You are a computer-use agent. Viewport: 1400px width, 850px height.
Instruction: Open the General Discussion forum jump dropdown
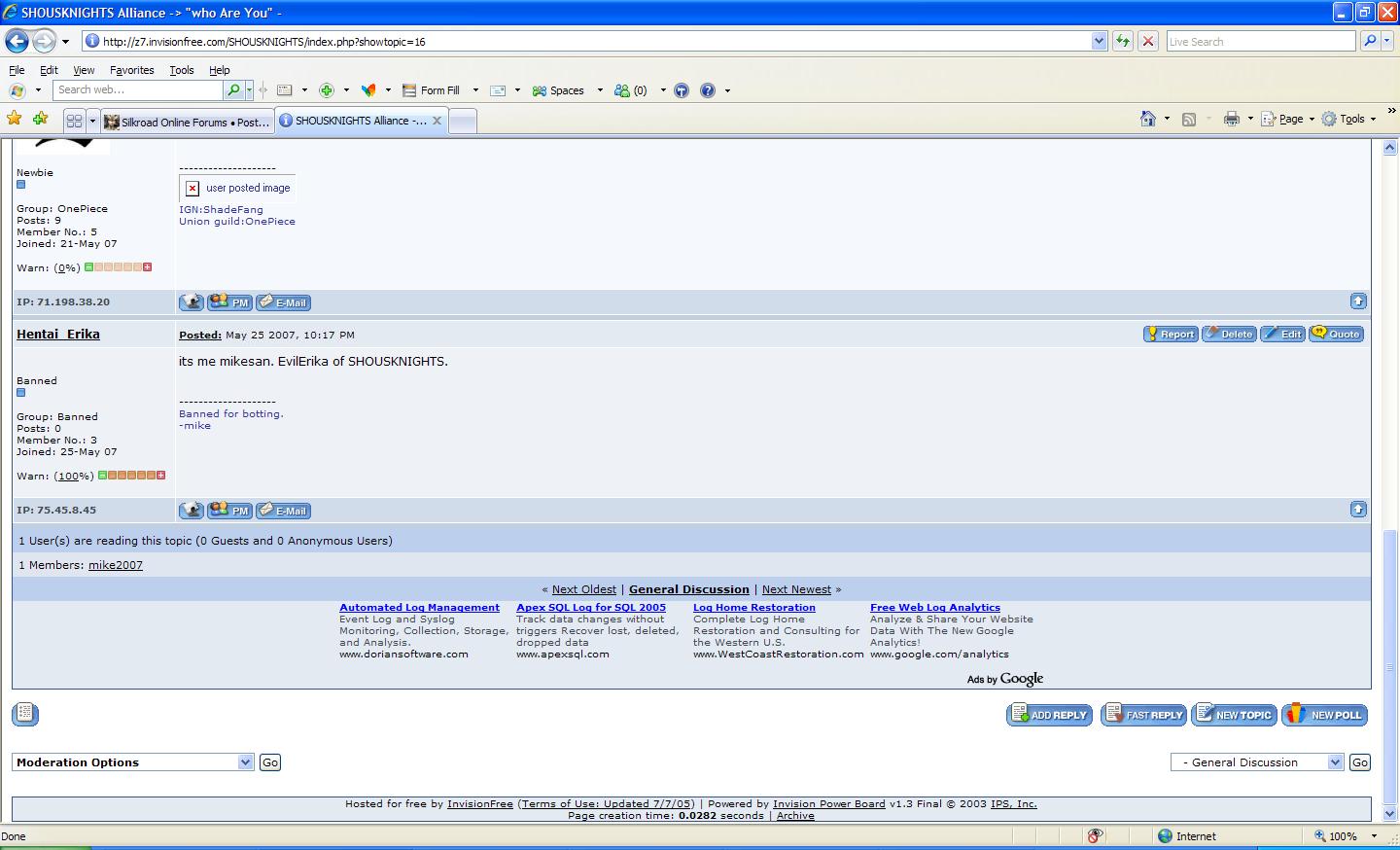pos(1335,762)
